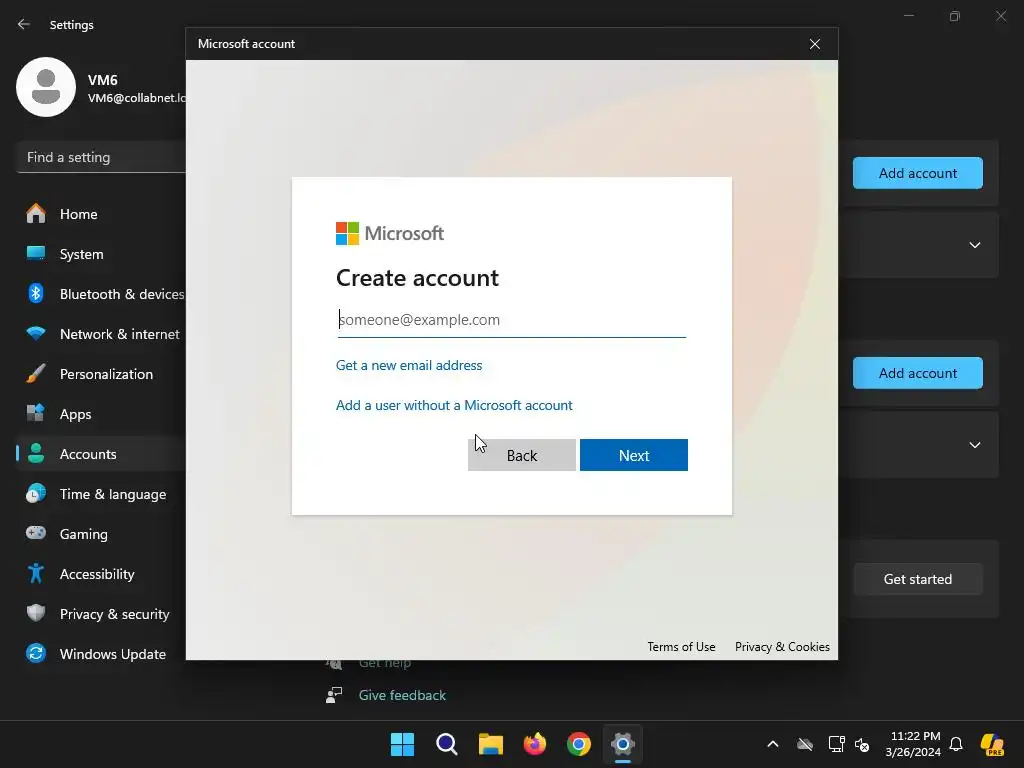
Task: Show hidden system tray icons
Action: point(773,744)
